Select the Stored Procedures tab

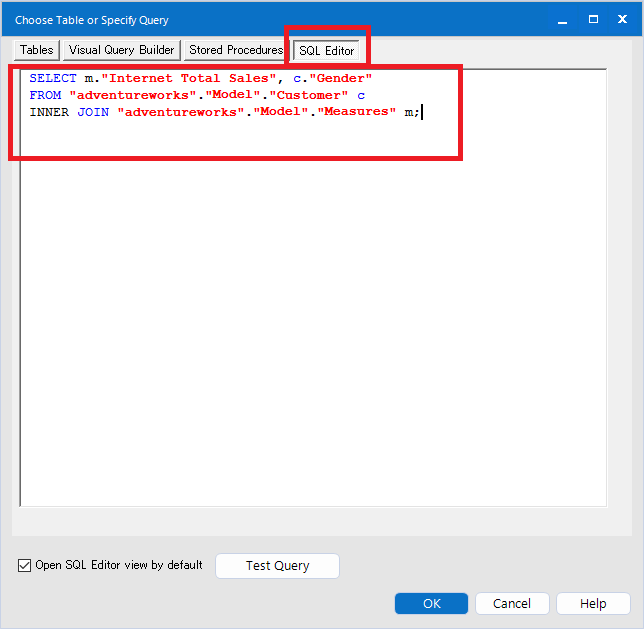coord(236,50)
